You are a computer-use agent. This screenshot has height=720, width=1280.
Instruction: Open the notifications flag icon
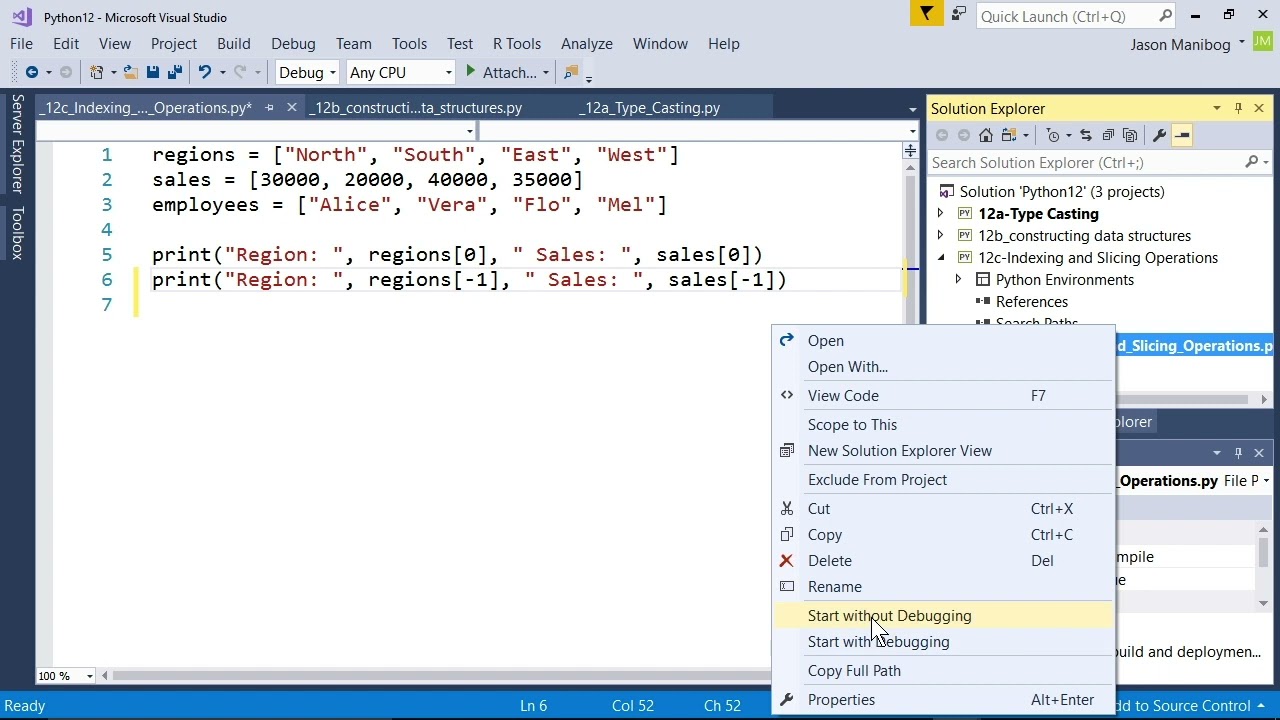pyautogui.click(x=927, y=14)
